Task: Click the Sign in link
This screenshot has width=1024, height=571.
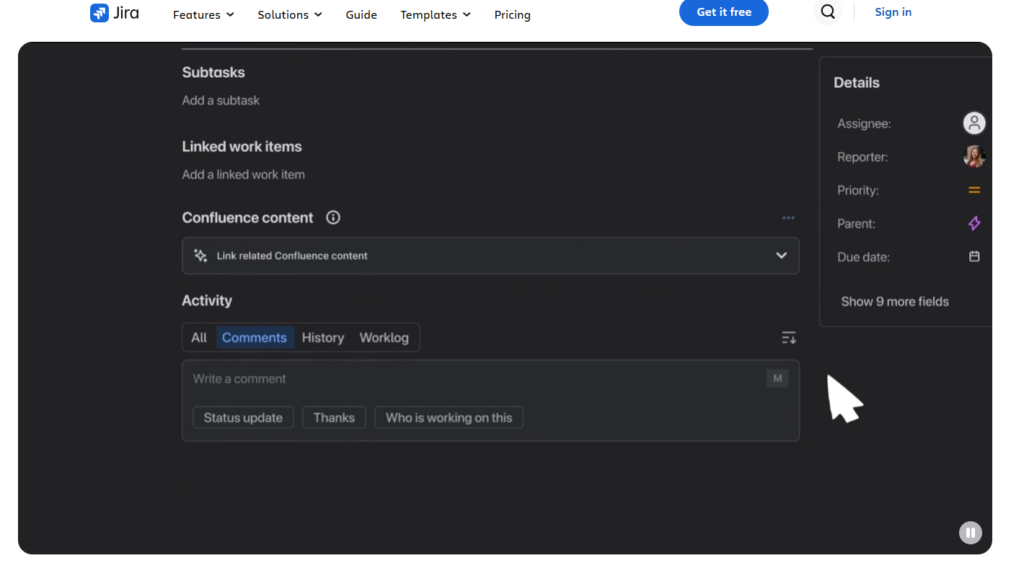Action: pyautogui.click(x=893, y=12)
